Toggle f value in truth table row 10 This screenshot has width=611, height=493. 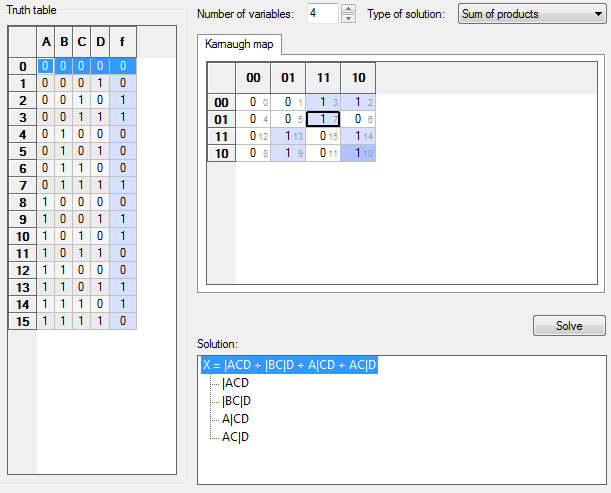tap(123, 236)
